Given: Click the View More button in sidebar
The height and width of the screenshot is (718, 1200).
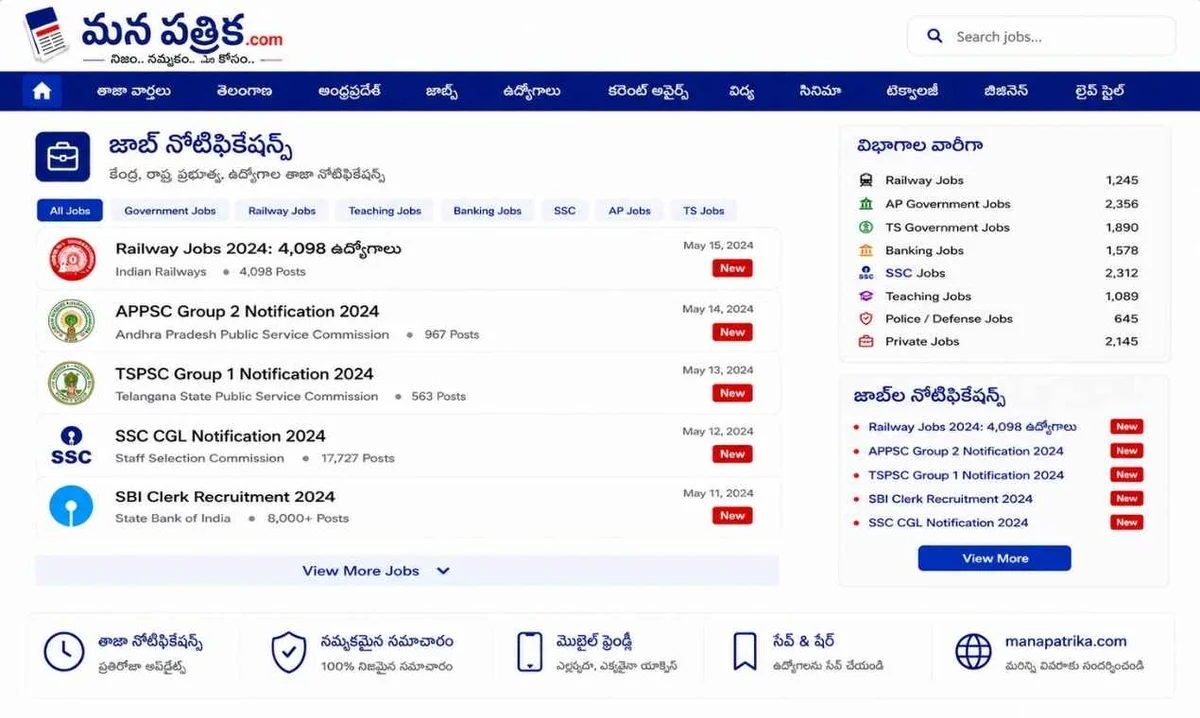Looking at the screenshot, I should coord(994,558).
